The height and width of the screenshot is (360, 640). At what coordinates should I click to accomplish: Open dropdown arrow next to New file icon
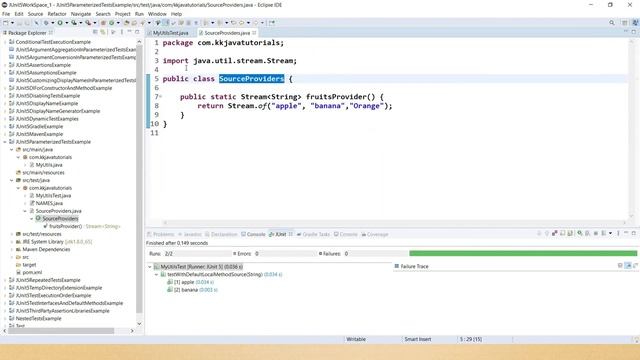click(12, 23)
